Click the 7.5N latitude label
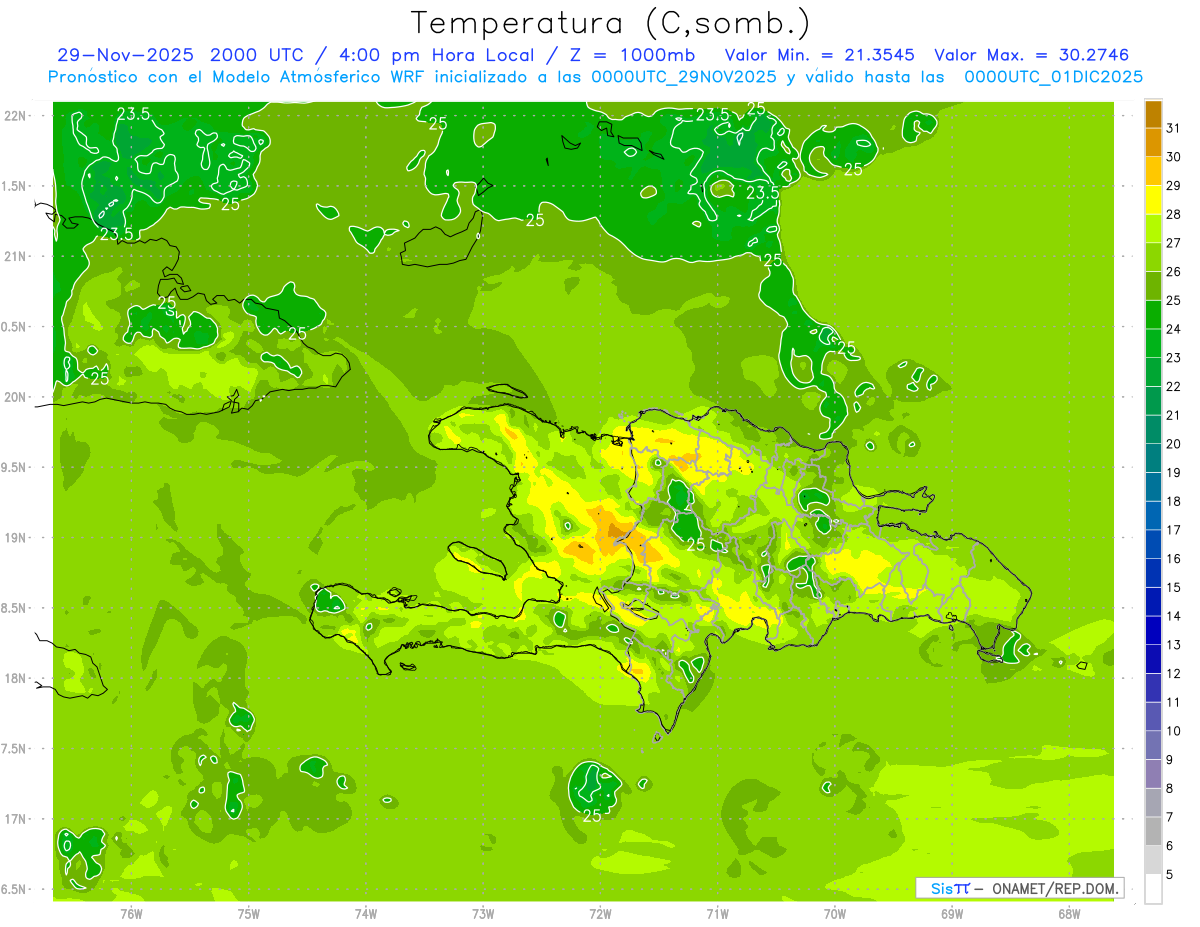The image size is (1200, 927). pos(14,749)
